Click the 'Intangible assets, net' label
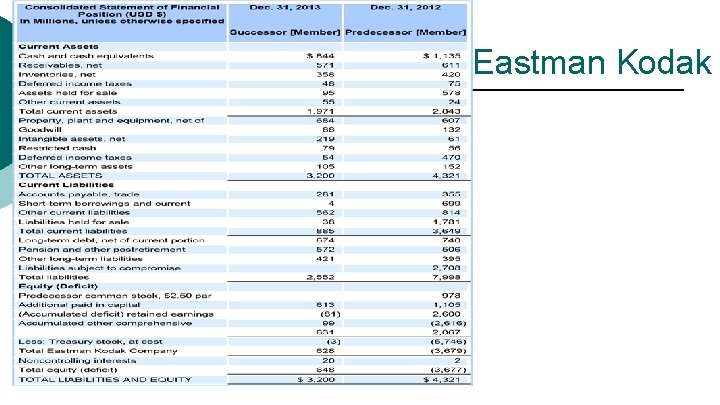 tap(72, 139)
